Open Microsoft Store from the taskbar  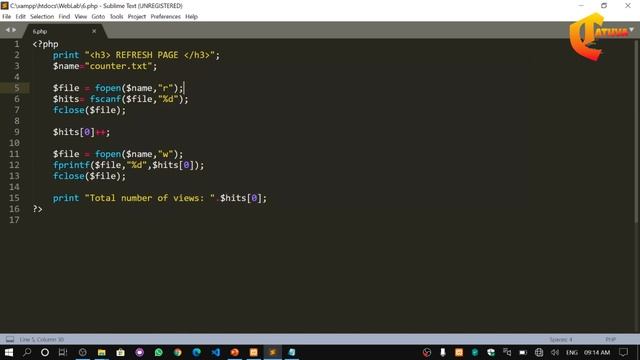[x=120, y=352]
